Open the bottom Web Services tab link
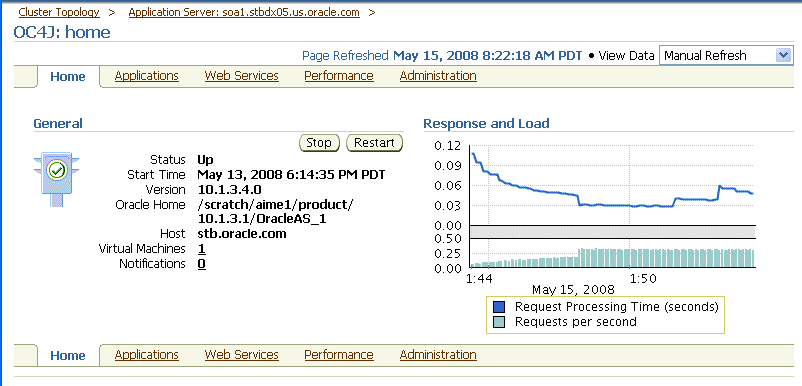 coord(241,354)
